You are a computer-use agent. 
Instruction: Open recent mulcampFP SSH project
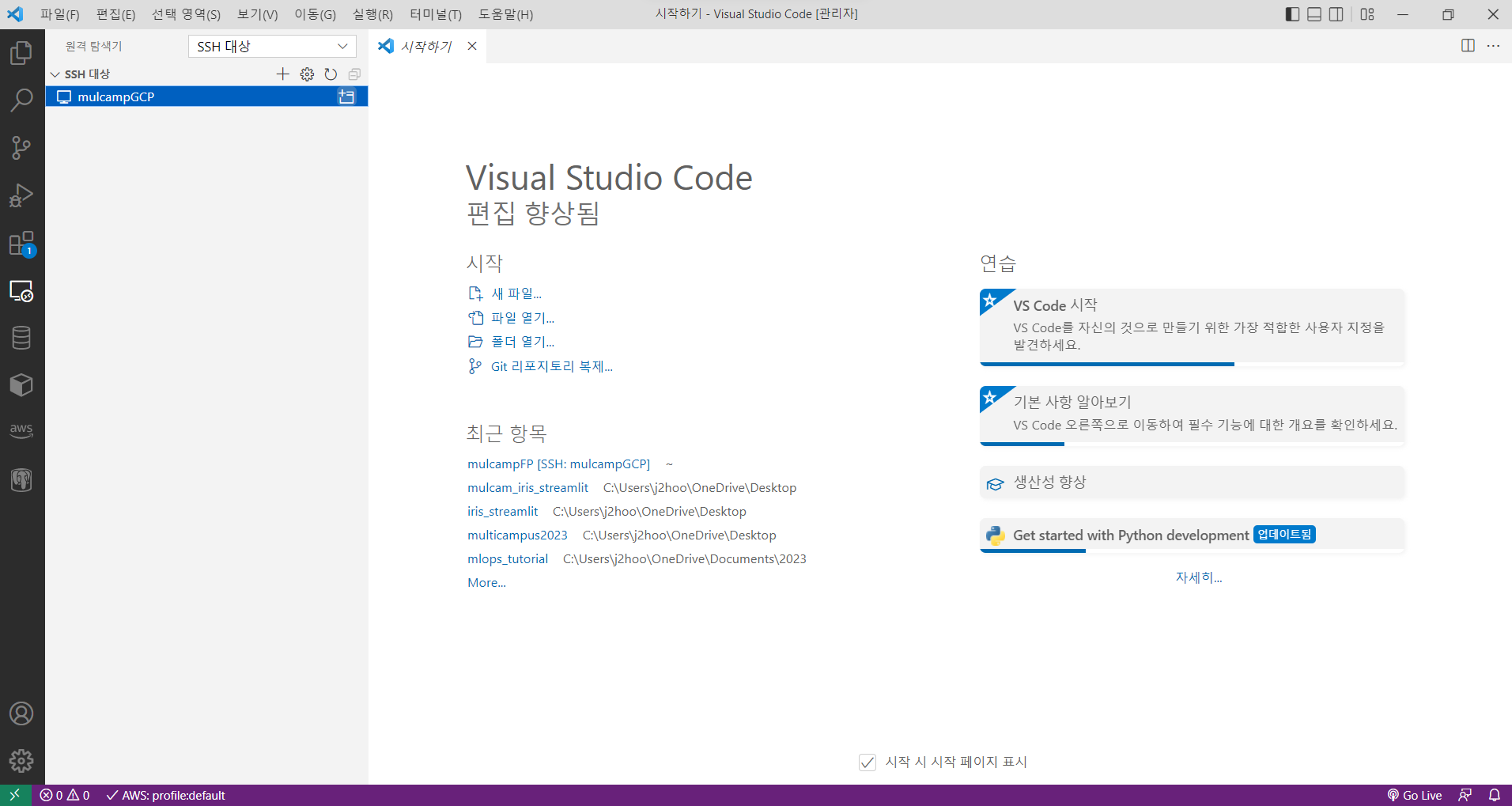click(x=558, y=464)
